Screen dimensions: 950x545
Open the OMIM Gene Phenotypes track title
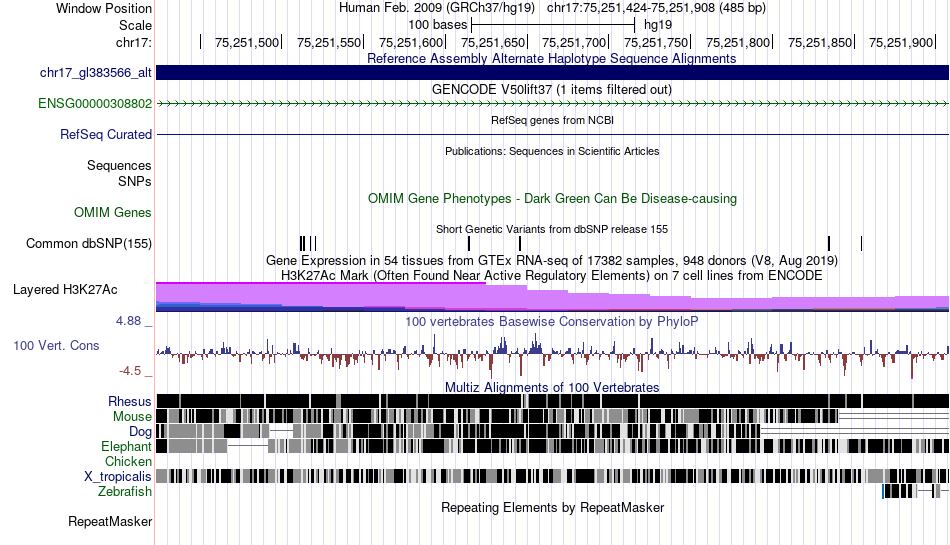pos(553,199)
